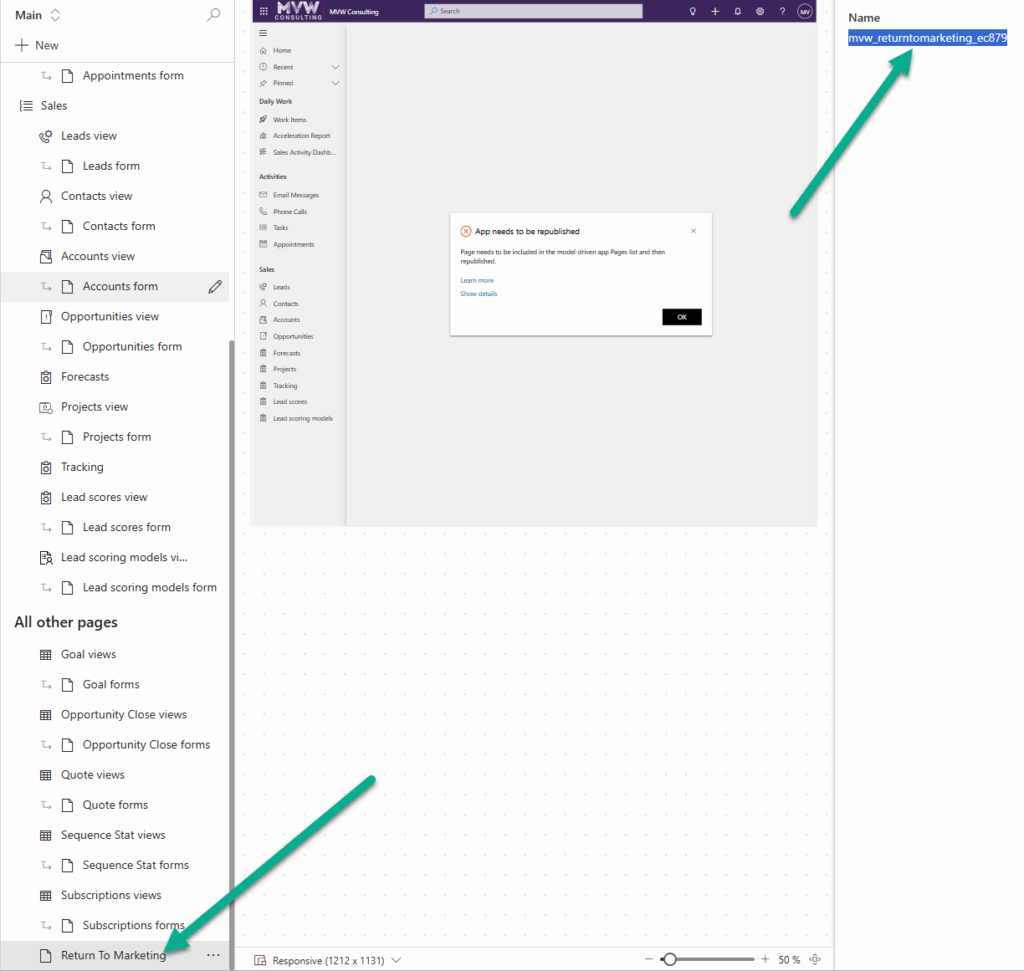The height and width of the screenshot is (971, 1024).
Task: Open the app launcher waffle icon
Action: pos(263,11)
